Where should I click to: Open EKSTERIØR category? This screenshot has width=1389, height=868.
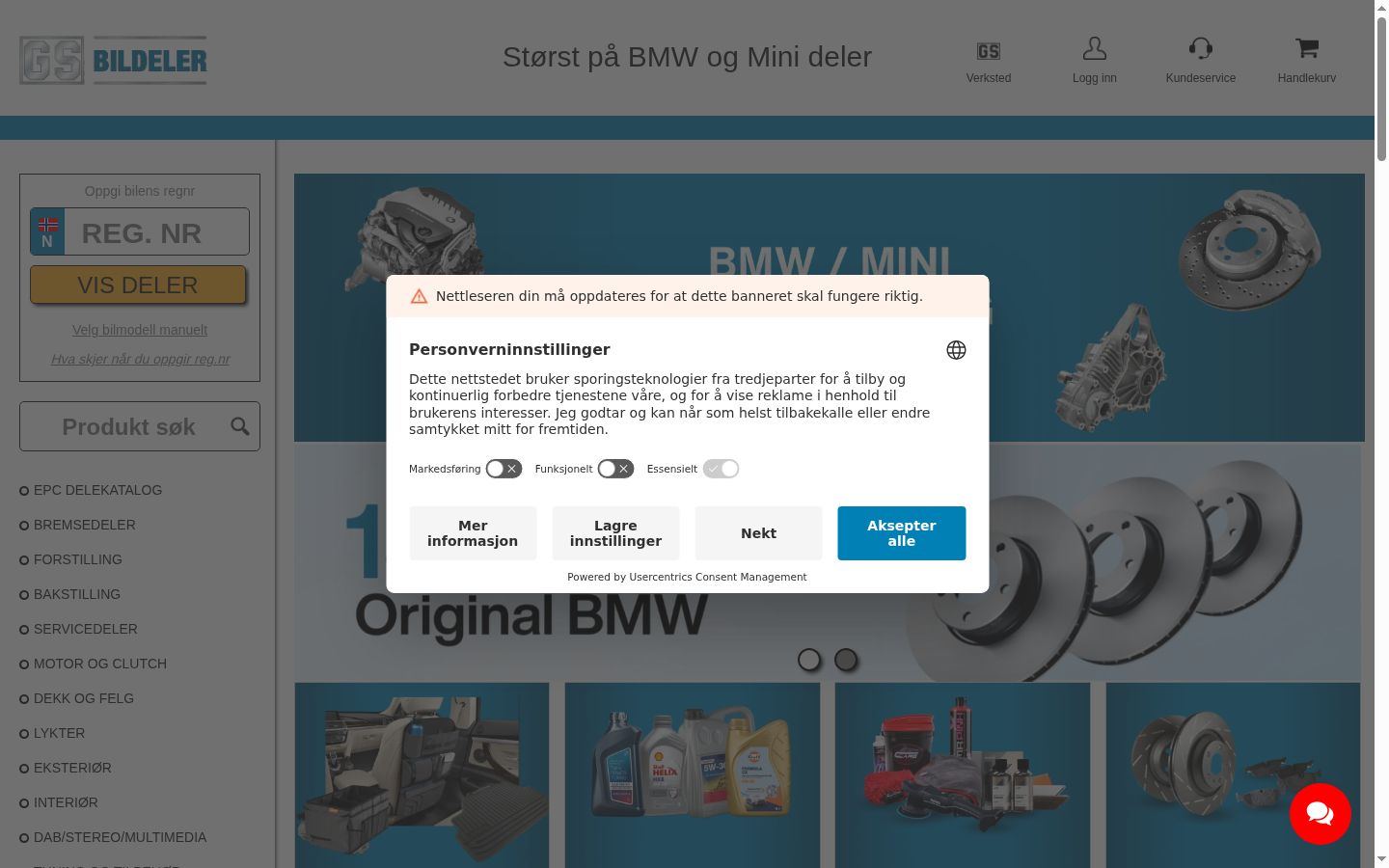point(72,768)
